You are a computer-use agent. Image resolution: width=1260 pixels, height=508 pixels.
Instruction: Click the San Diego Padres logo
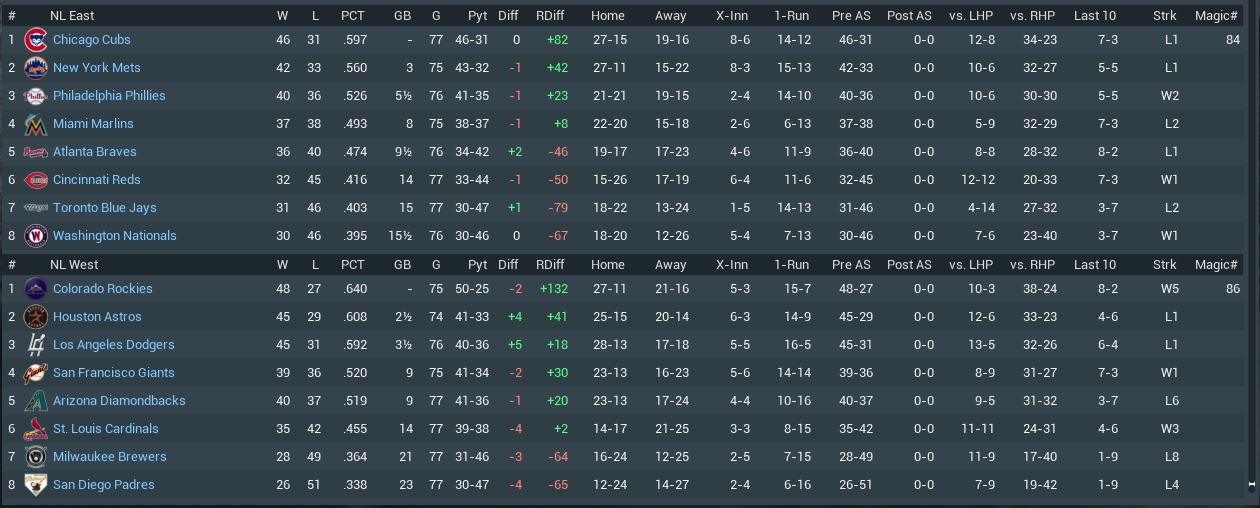coord(35,485)
